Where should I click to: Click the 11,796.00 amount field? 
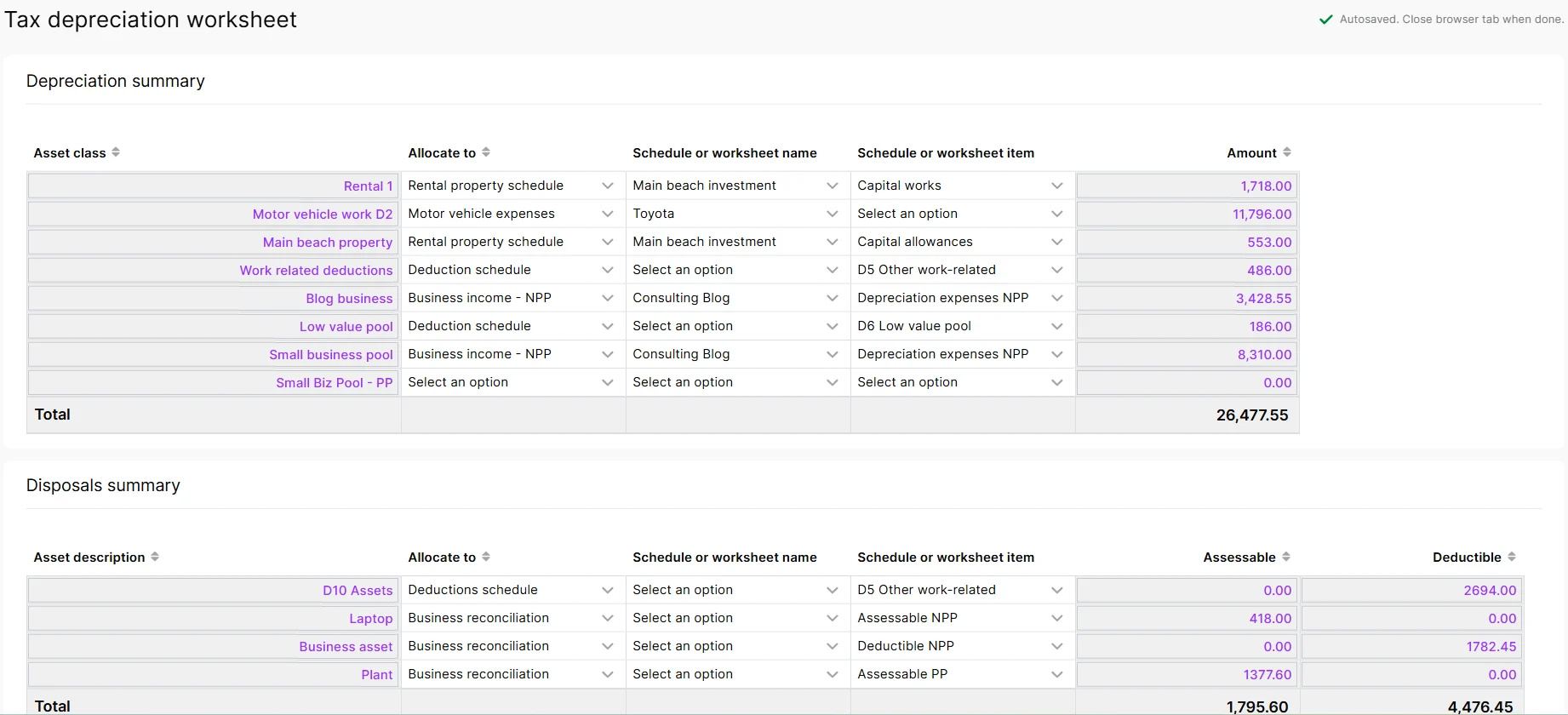tap(1187, 214)
